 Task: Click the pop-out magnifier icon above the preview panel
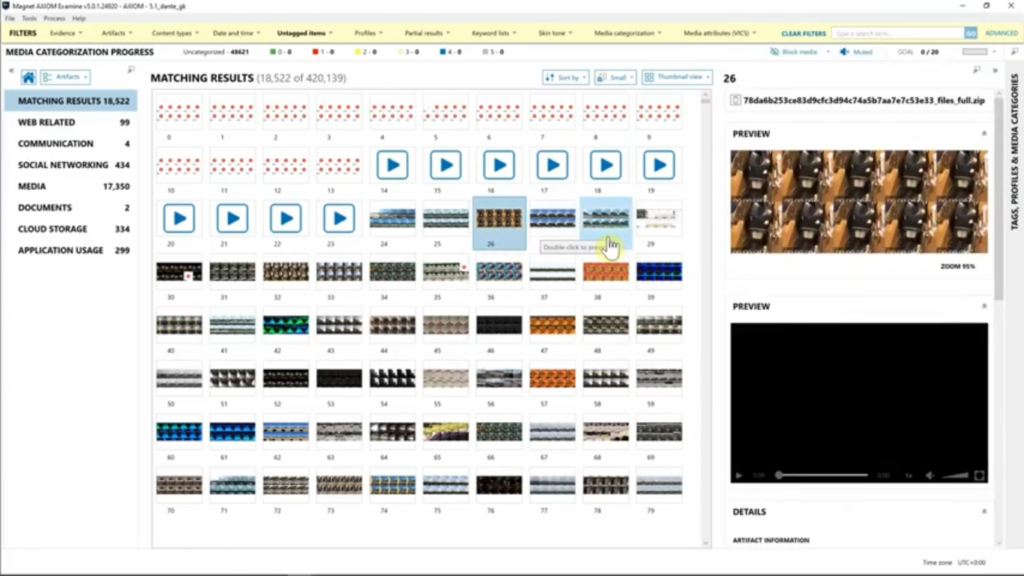977,72
